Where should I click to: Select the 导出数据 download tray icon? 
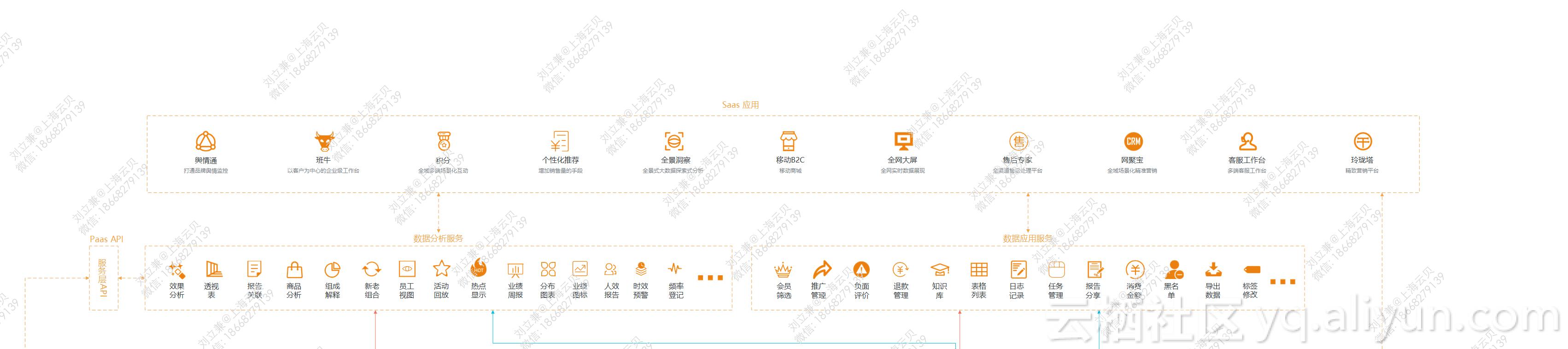(x=1213, y=269)
